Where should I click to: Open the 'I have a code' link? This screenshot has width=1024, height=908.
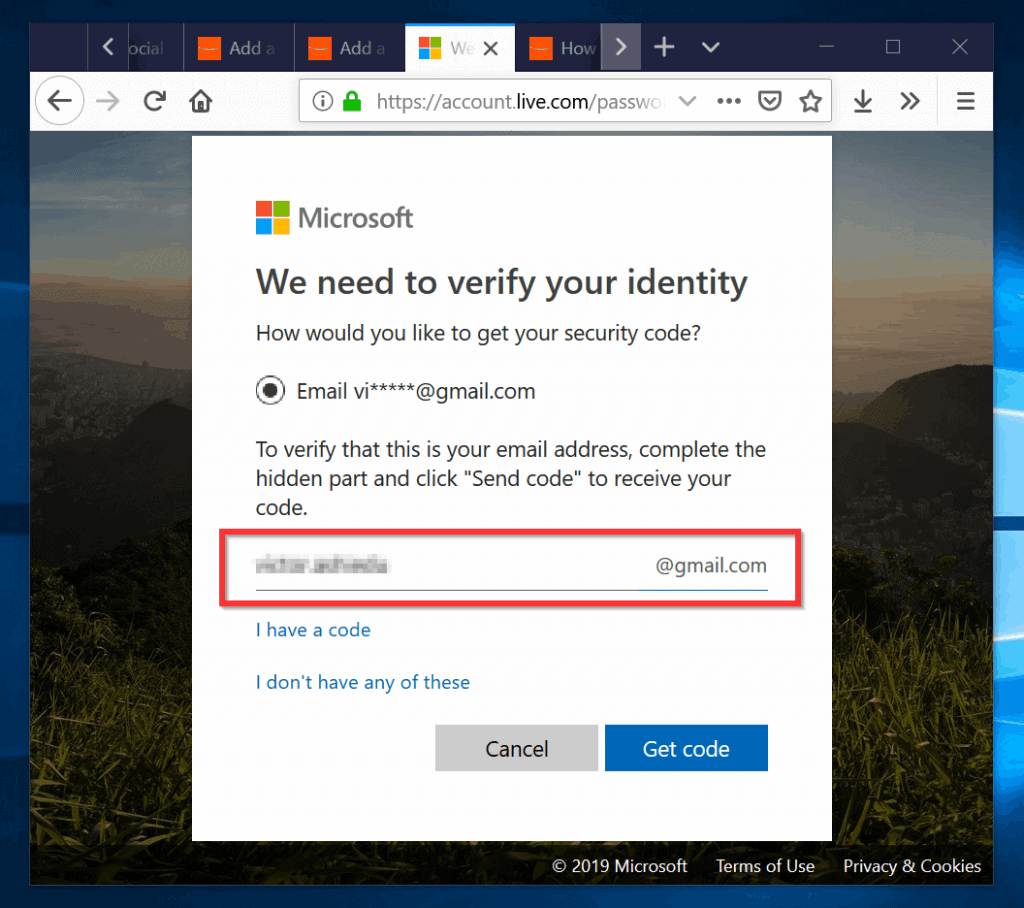(x=313, y=630)
